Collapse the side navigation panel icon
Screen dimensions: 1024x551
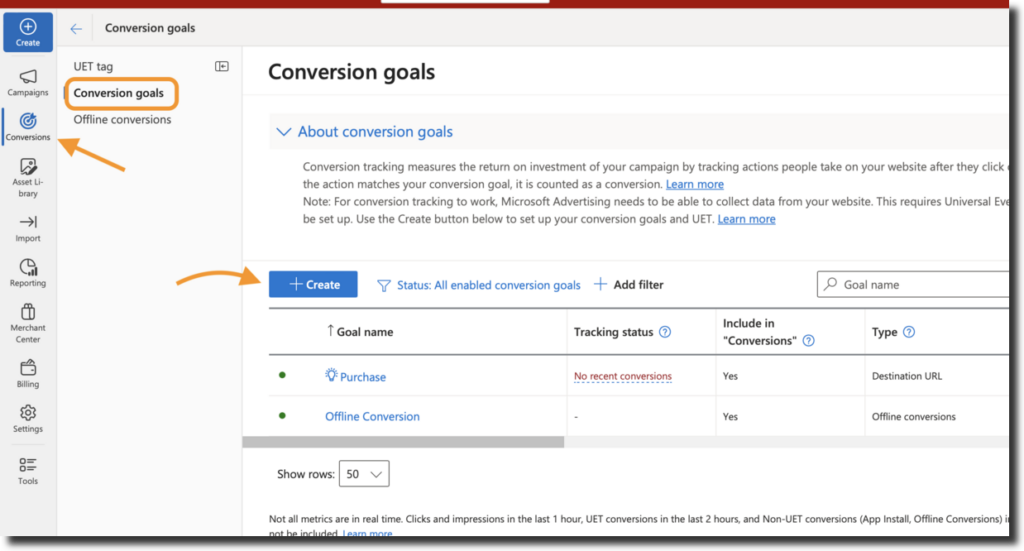click(x=222, y=66)
